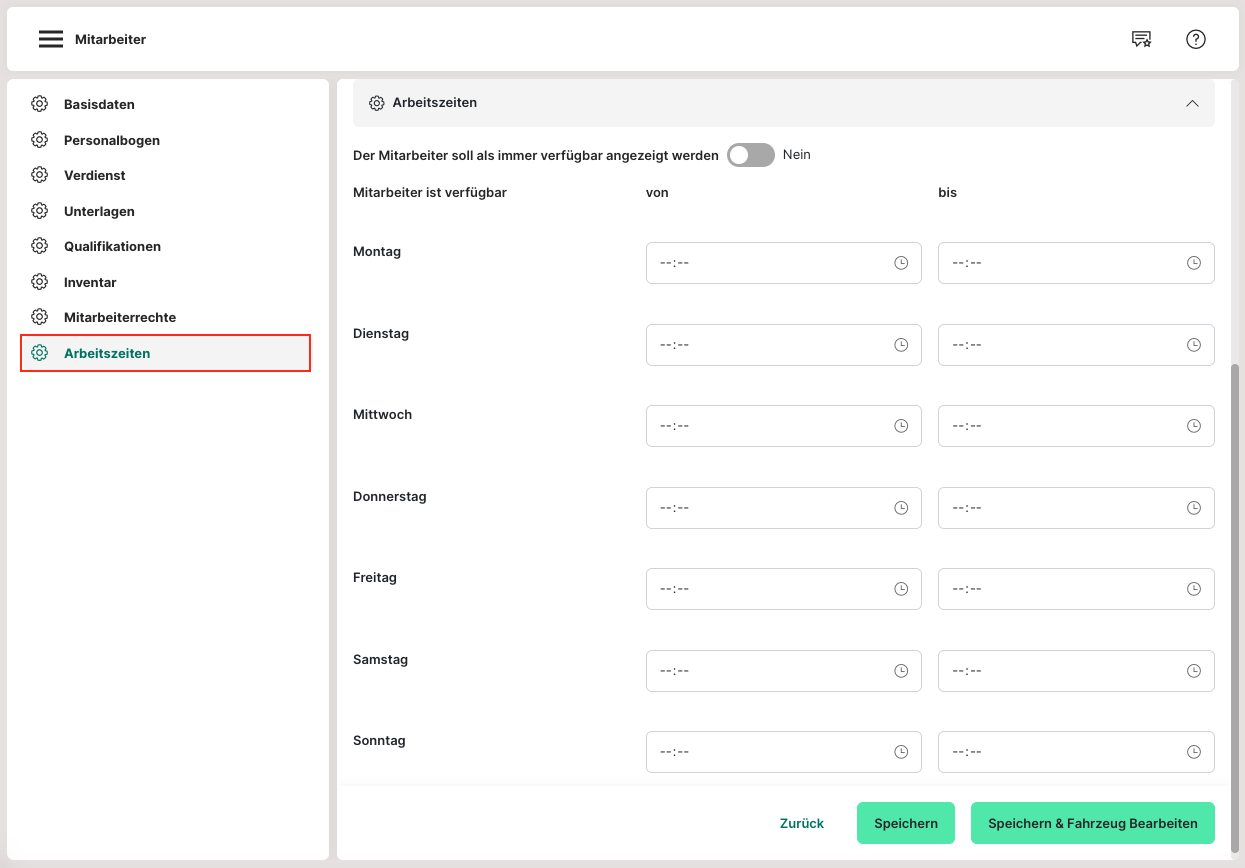The width and height of the screenshot is (1245, 868).
Task: Go to Personalbogen in sidebar
Action: click(111, 140)
